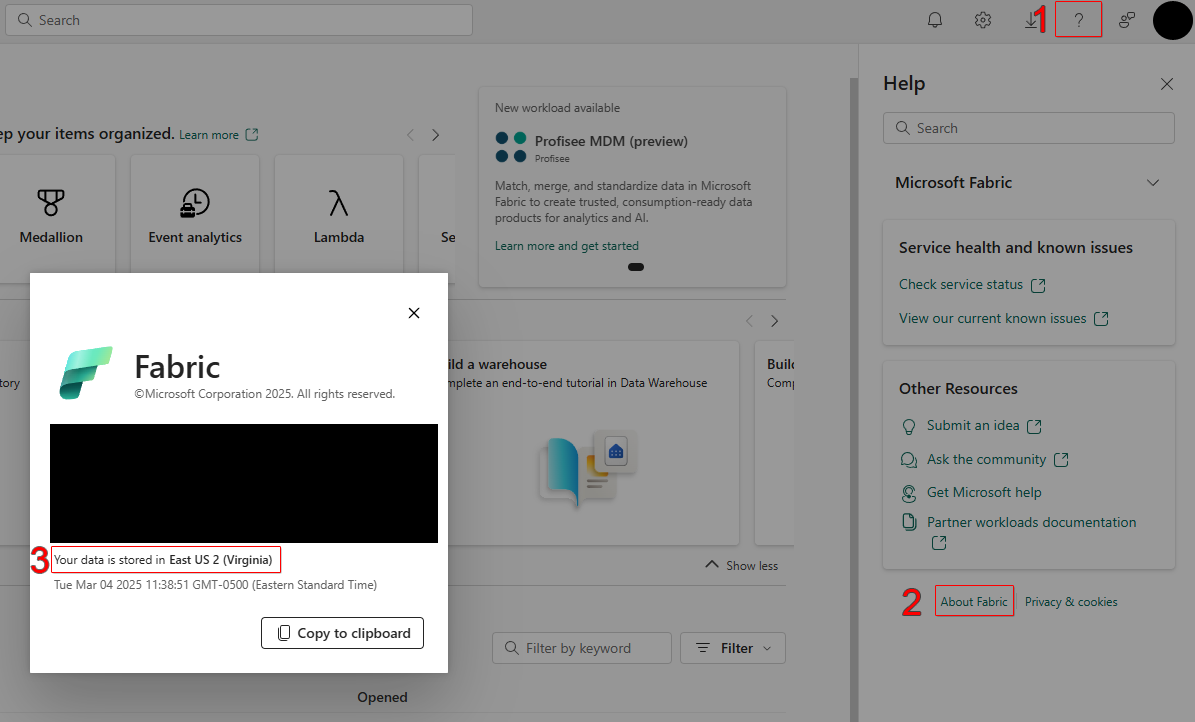The image size is (1195, 722).
Task: Click the Privacy & cookies link
Action: (x=1071, y=602)
